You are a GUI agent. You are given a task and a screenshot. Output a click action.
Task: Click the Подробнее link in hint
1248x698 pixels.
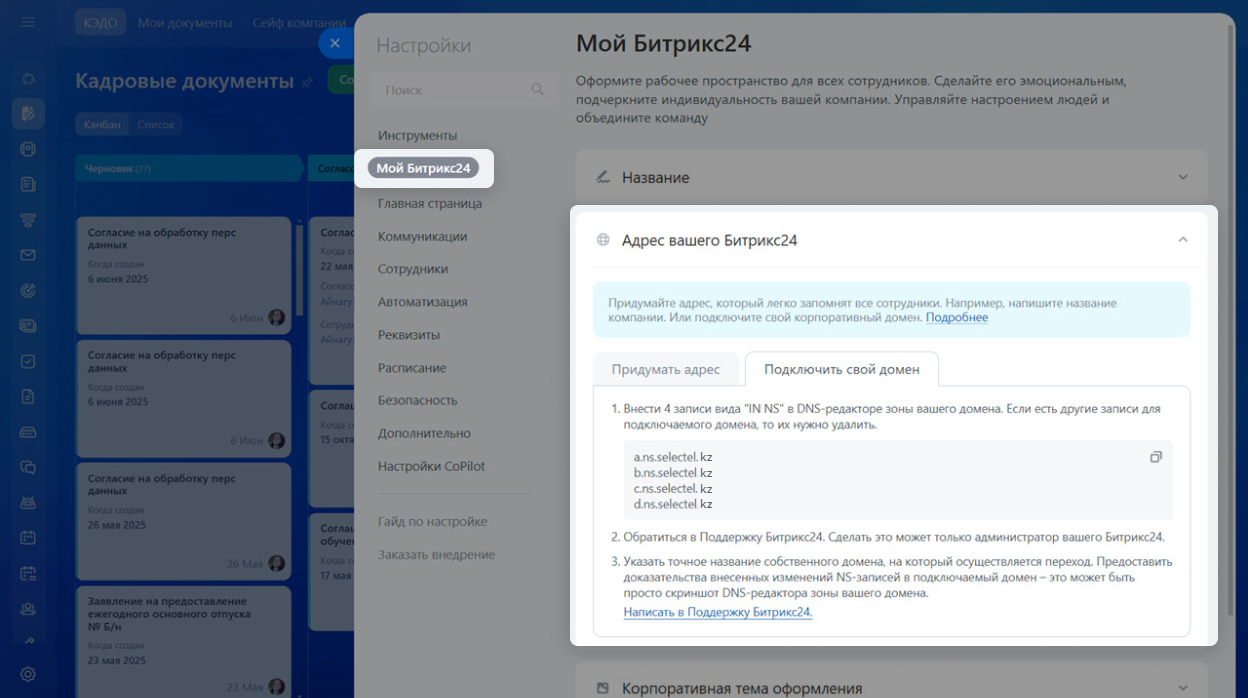point(957,317)
